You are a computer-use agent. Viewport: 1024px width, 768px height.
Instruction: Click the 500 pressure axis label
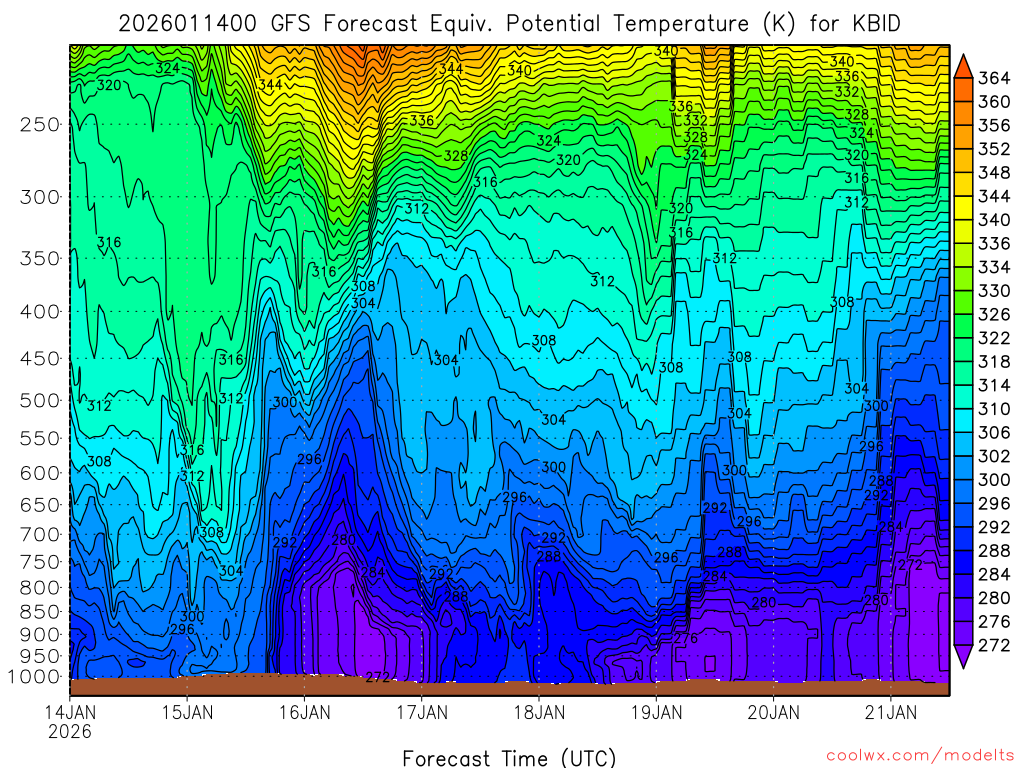click(x=39, y=400)
